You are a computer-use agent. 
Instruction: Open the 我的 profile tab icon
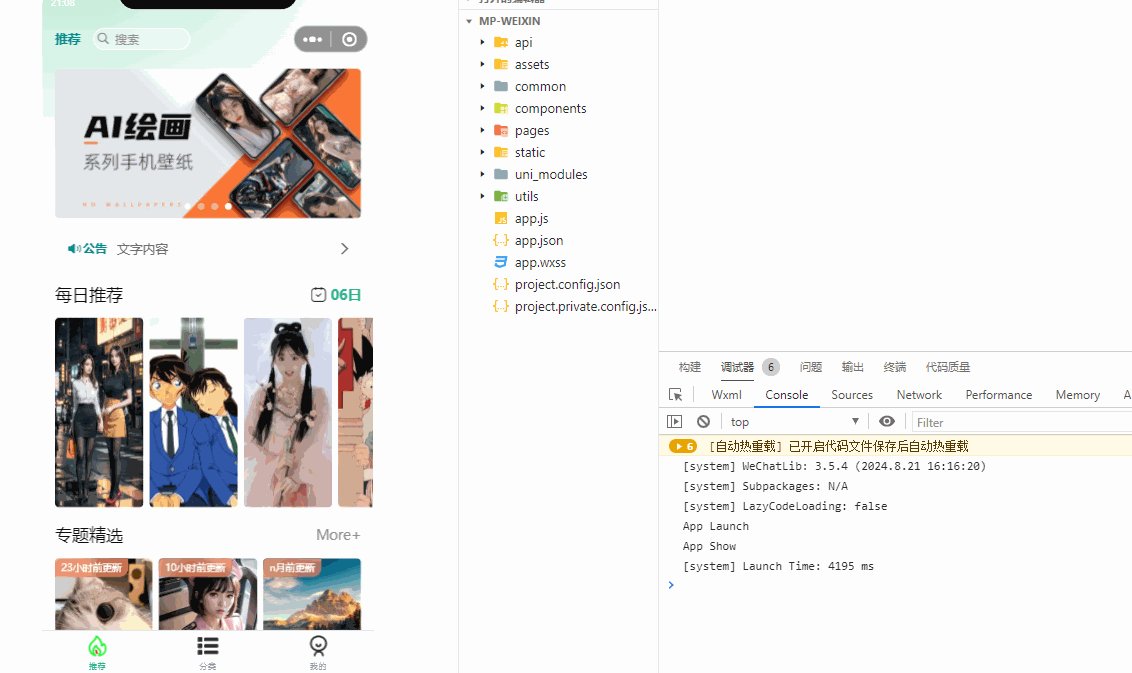pyautogui.click(x=318, y=646)
